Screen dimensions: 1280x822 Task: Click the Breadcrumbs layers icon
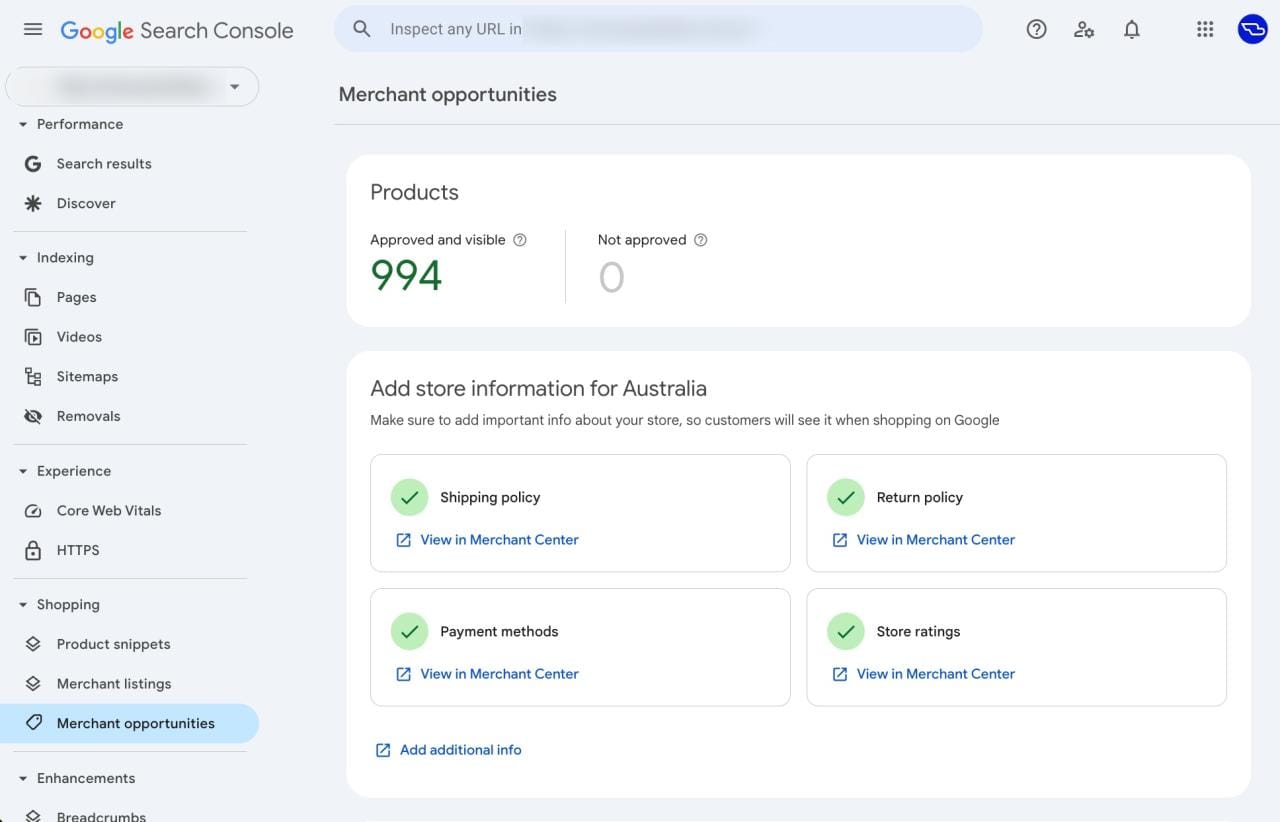pos(33,815)
